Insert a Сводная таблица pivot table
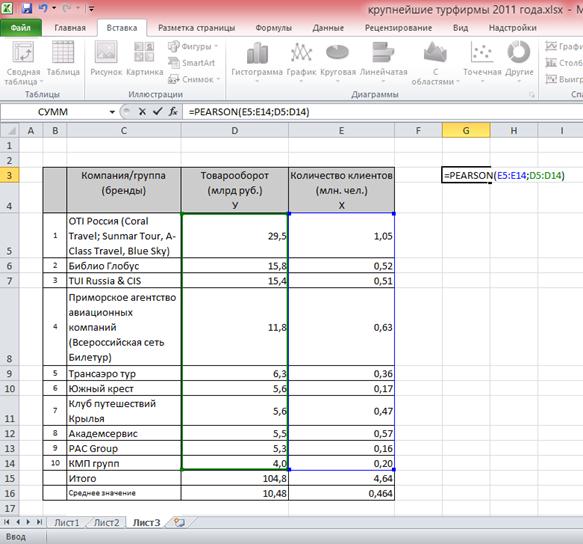Viewport: 583px width, 544px height. click(23, 62)
